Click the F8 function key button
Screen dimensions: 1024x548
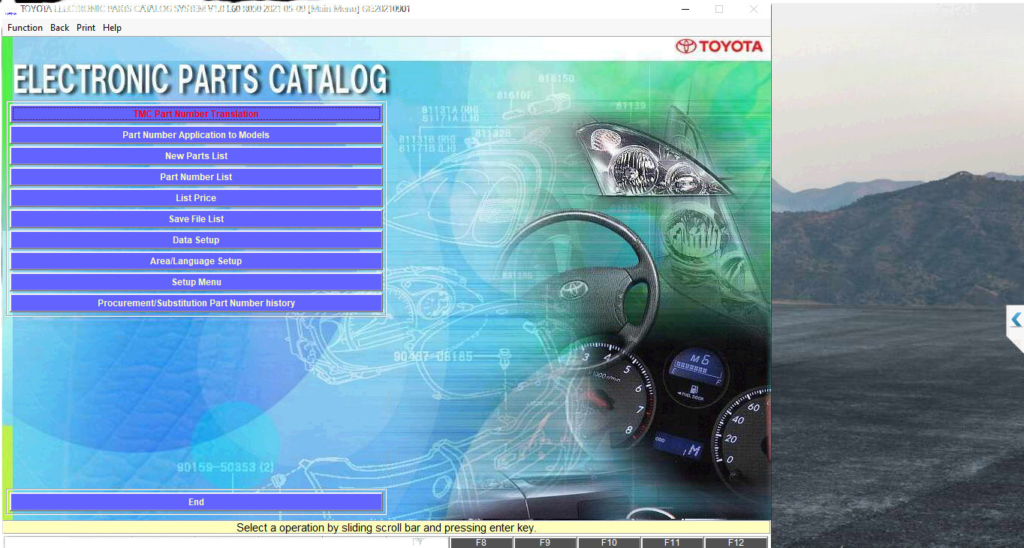pyautogui.click(x=481, y=543)
